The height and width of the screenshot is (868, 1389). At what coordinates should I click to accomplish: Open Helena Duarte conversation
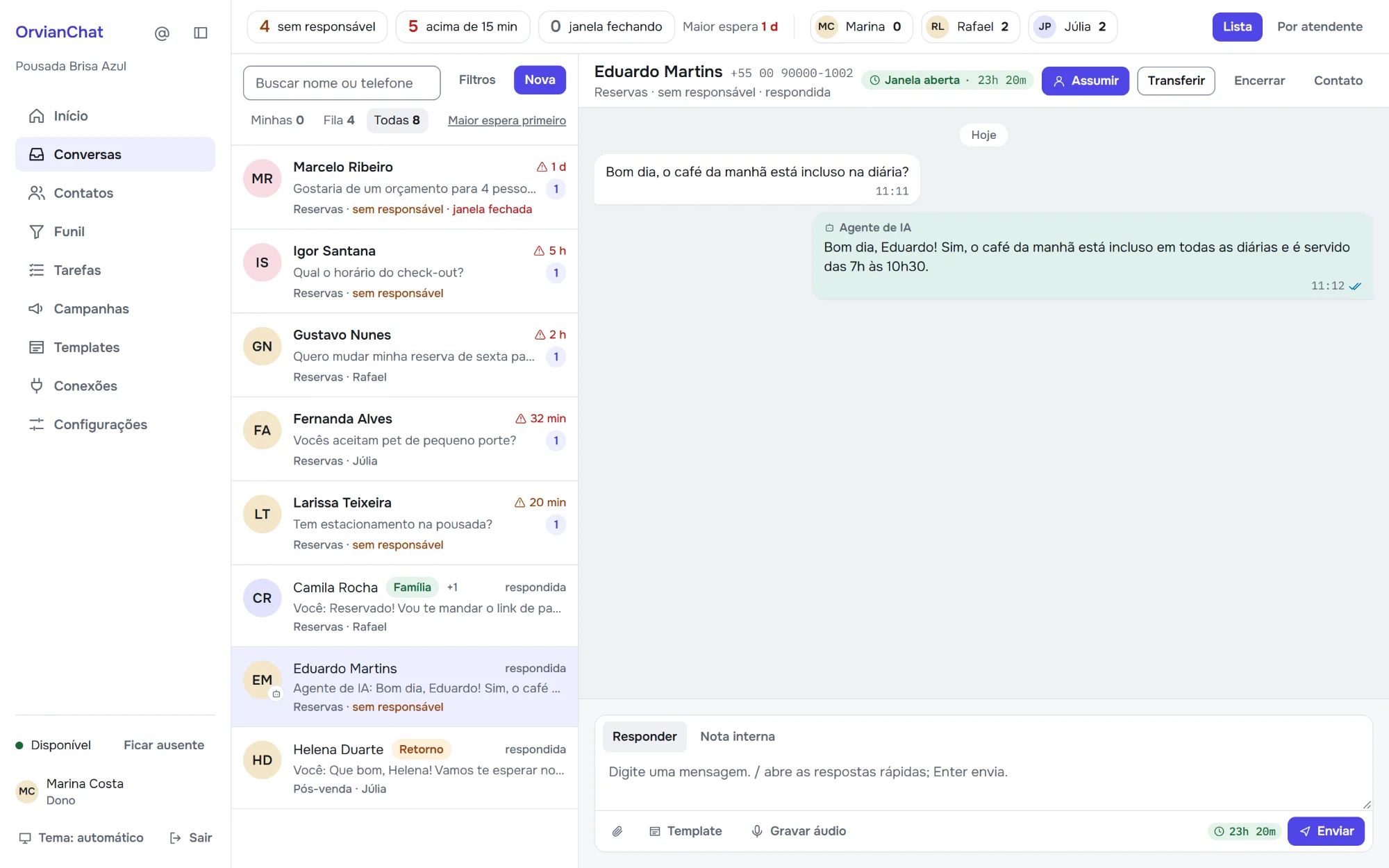coord(404,769)
